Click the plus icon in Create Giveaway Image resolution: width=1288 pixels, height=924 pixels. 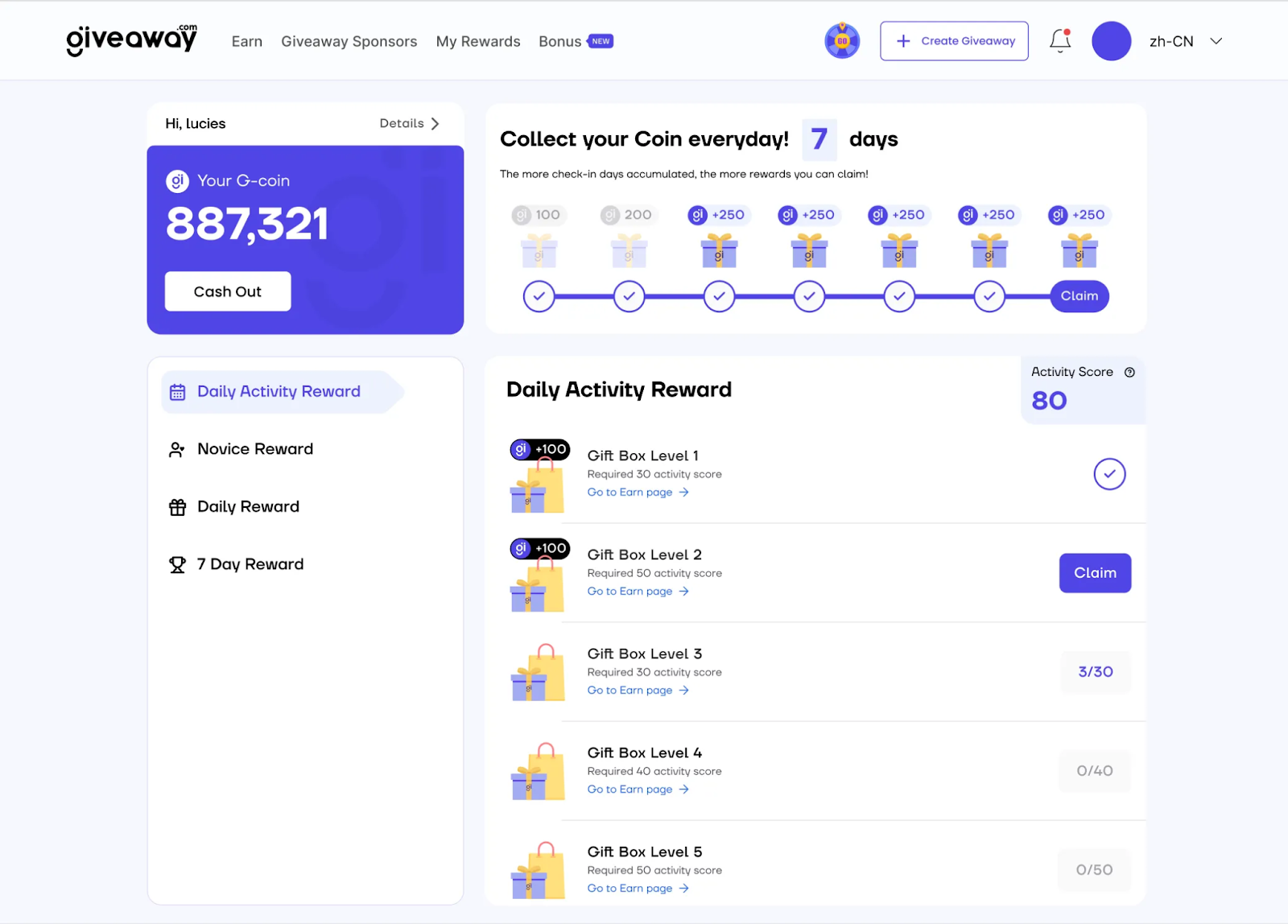903,41
